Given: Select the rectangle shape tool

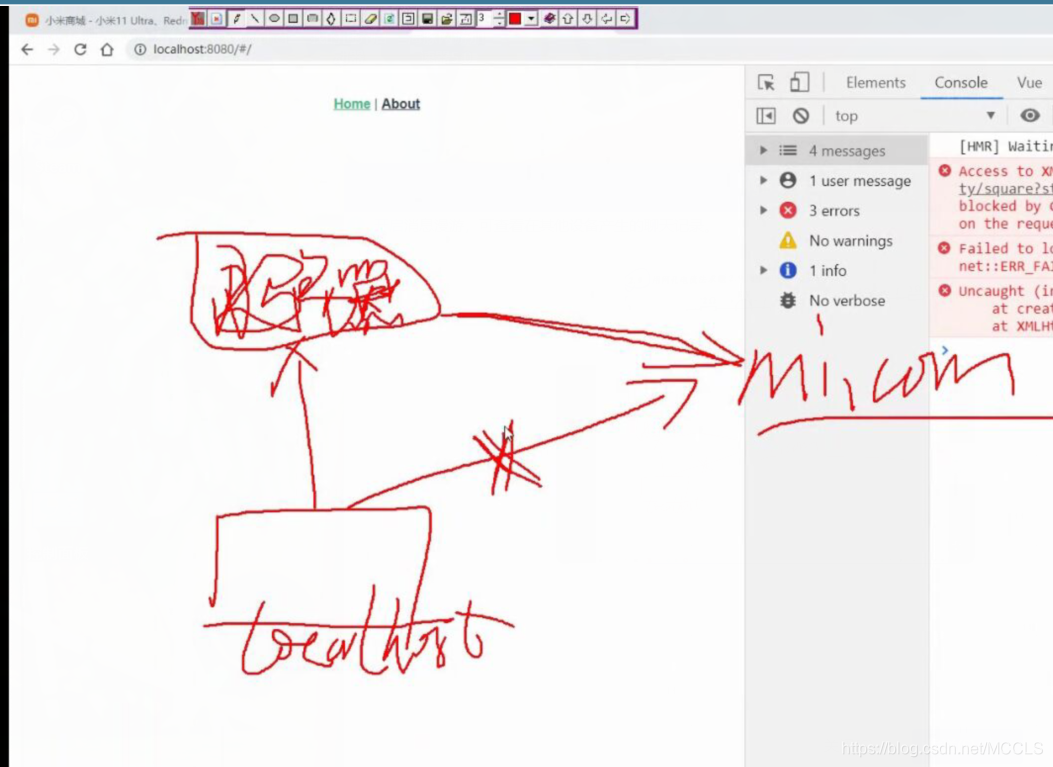Looking at the screenshot, I should (293, 19).
